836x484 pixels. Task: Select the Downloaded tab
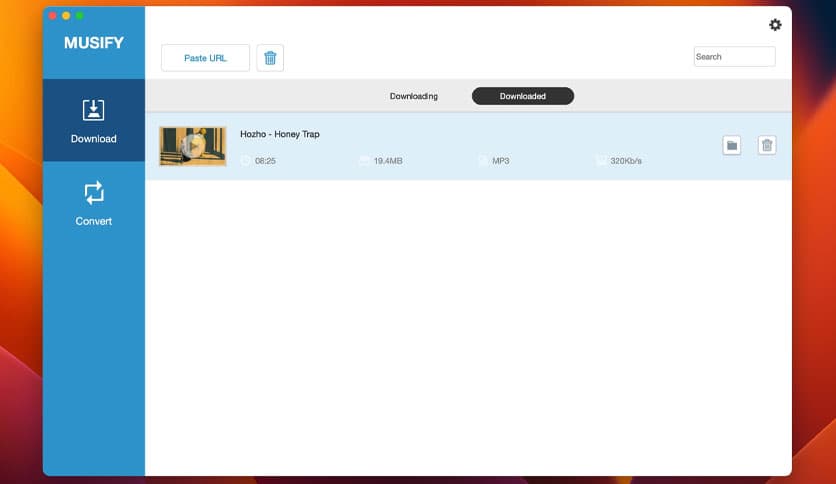[522, 96]
